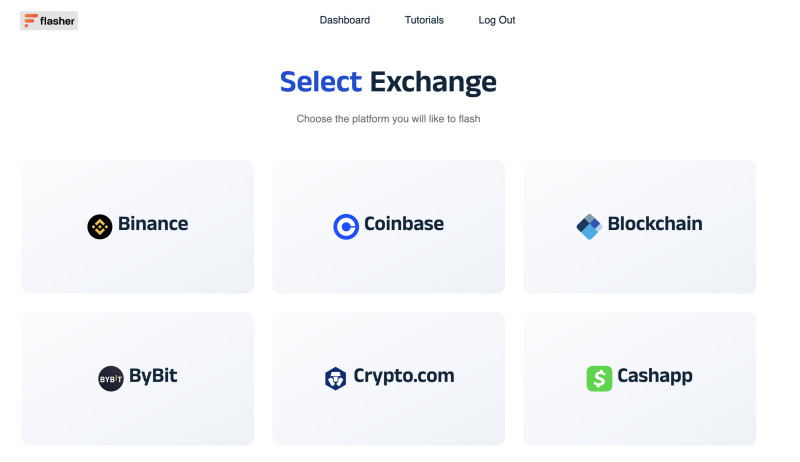This screenshot has height=462, width=800.
Task: Click the Coinbase circular logo icon
Action: click(346, 227)
